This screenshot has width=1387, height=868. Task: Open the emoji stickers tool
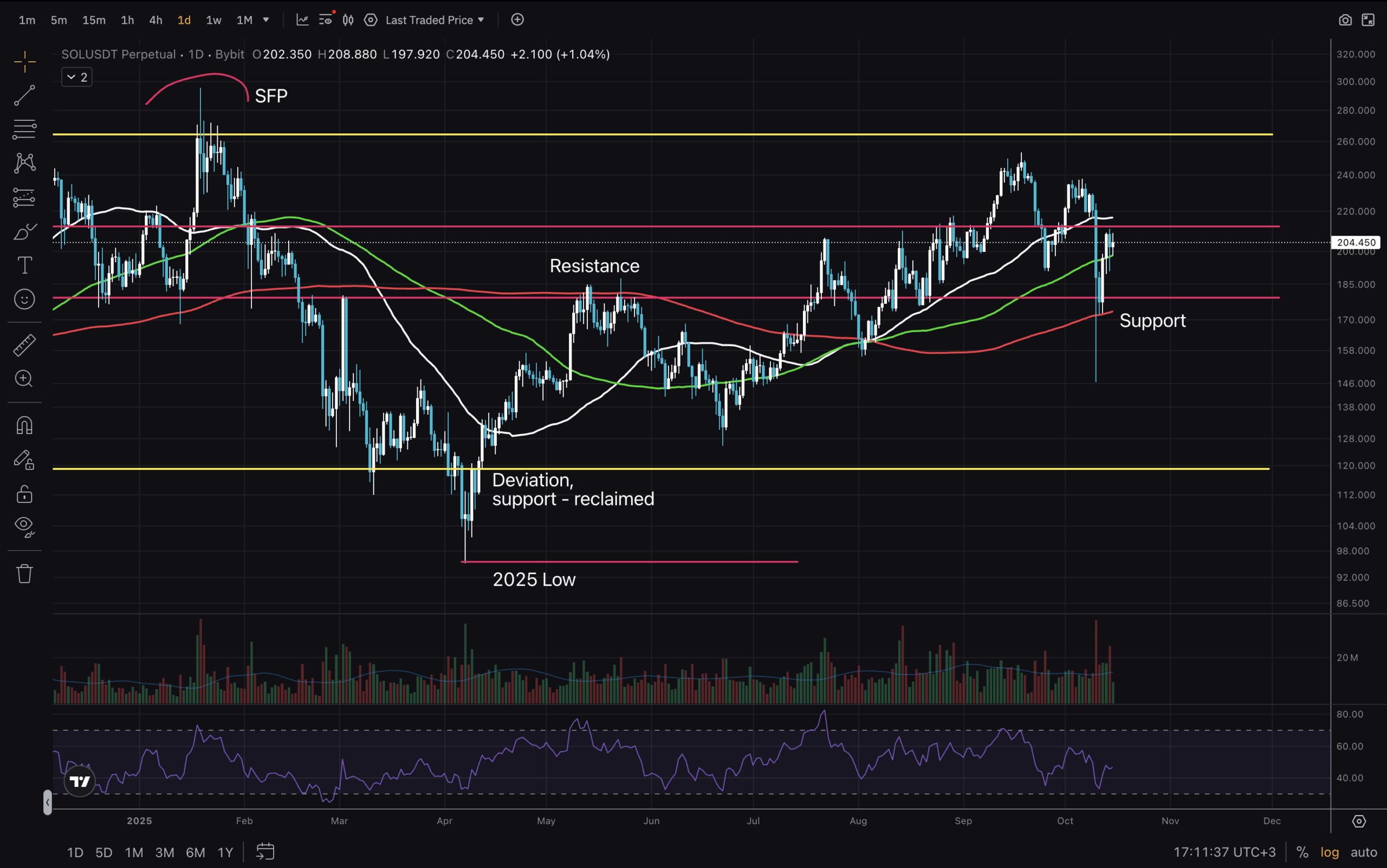click(x=24, y=299)
